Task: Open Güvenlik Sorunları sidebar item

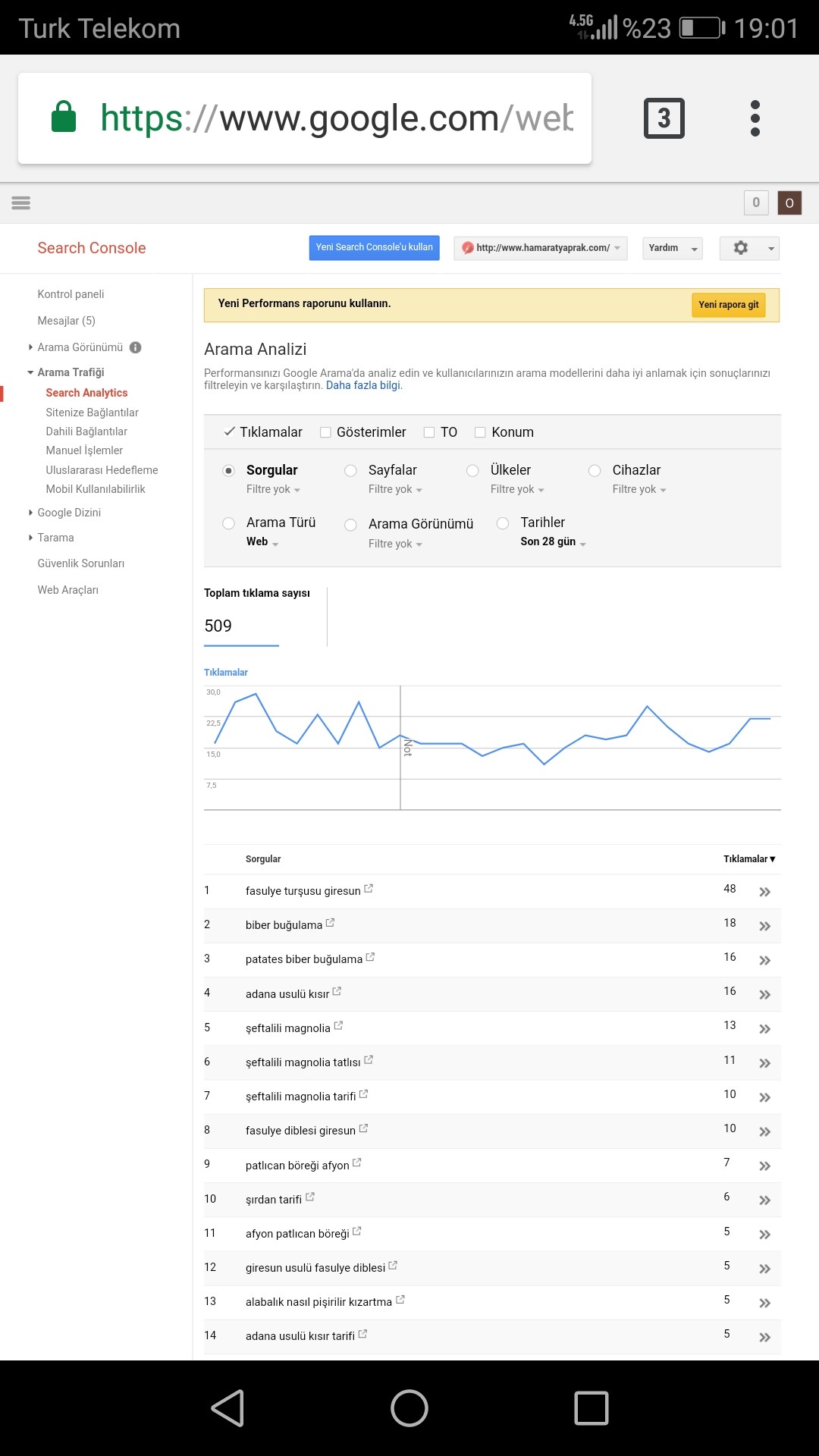Action: pyautogui.click(x=80, y=563)
